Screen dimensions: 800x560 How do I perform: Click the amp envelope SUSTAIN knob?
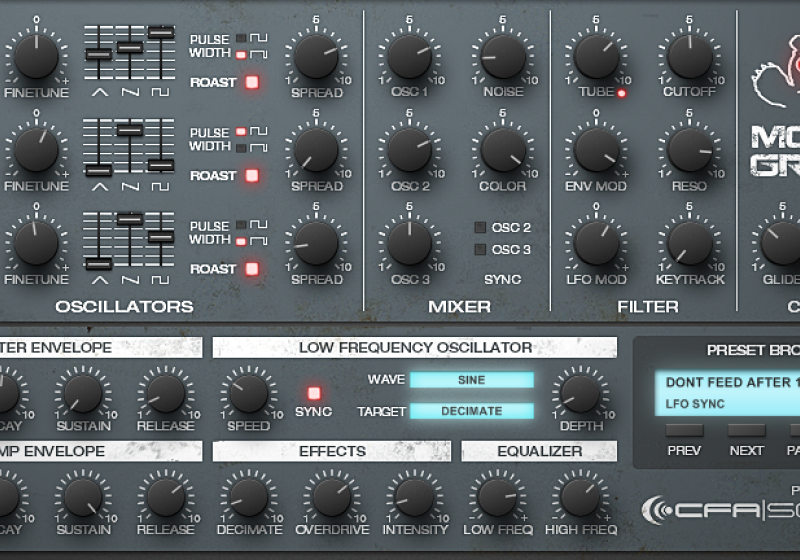[83, 498]
